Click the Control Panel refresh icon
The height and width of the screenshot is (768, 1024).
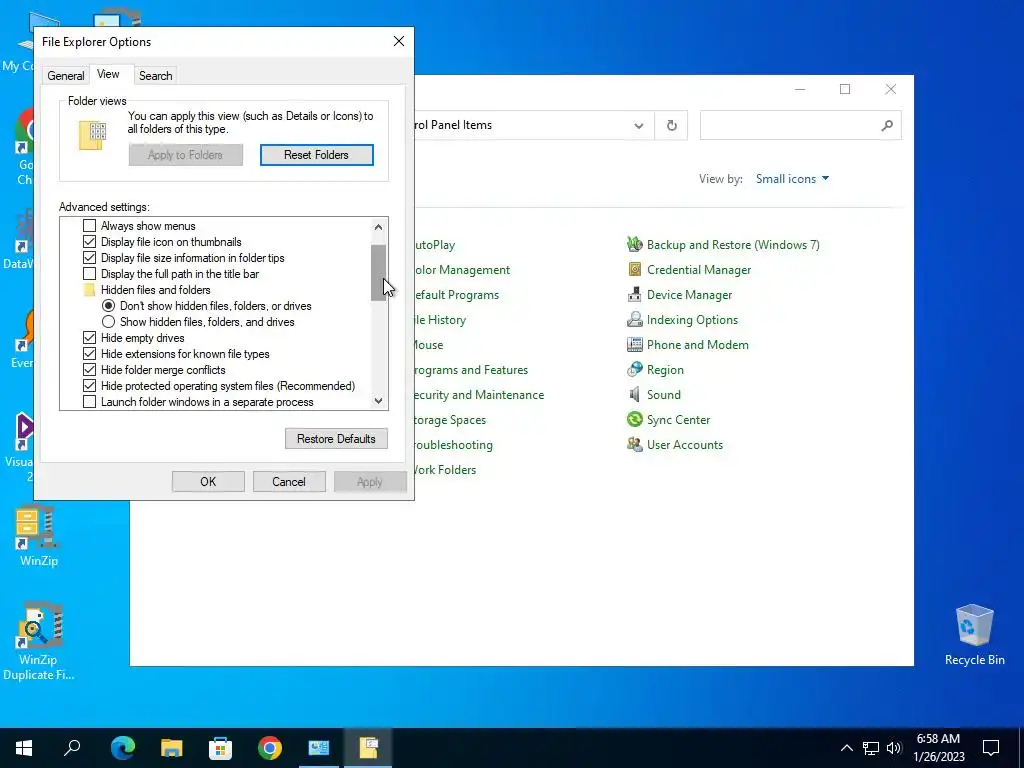(x=671, y=125)
